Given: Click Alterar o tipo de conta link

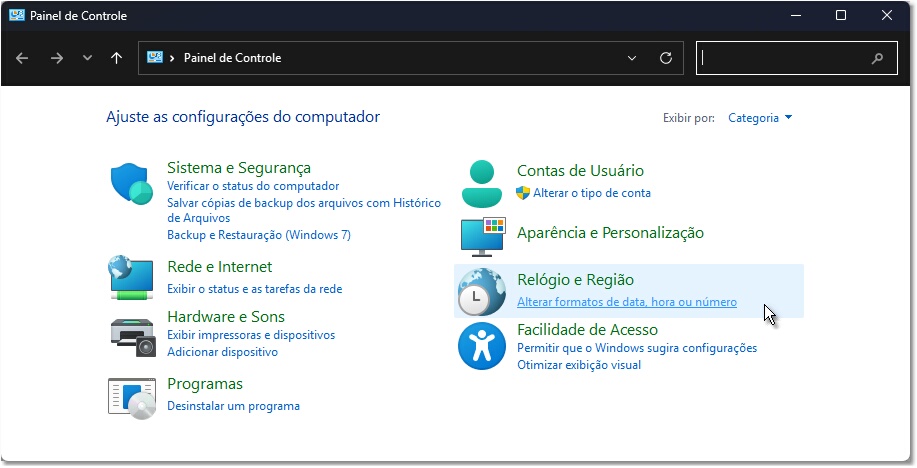Looking at the screenshot, I should [592, 192].
